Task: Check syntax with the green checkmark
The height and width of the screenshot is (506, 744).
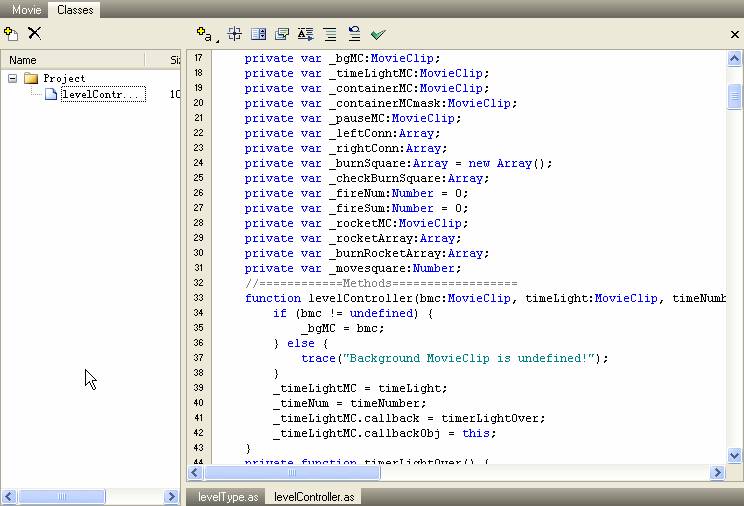Action: [378, 34]
